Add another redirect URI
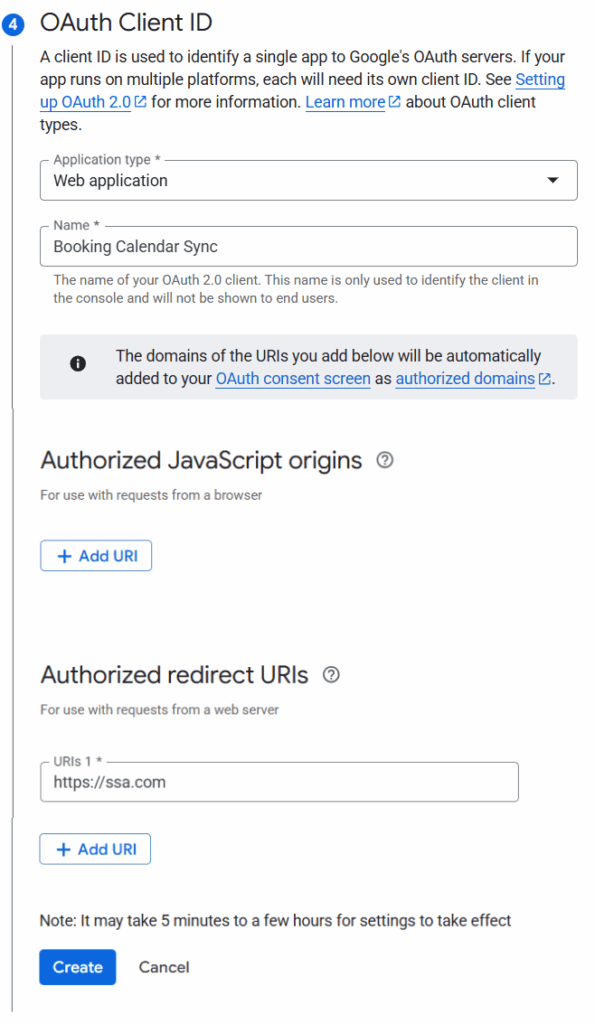The image size is (595, 1024). pyautogui.click(x=94, y=848)
